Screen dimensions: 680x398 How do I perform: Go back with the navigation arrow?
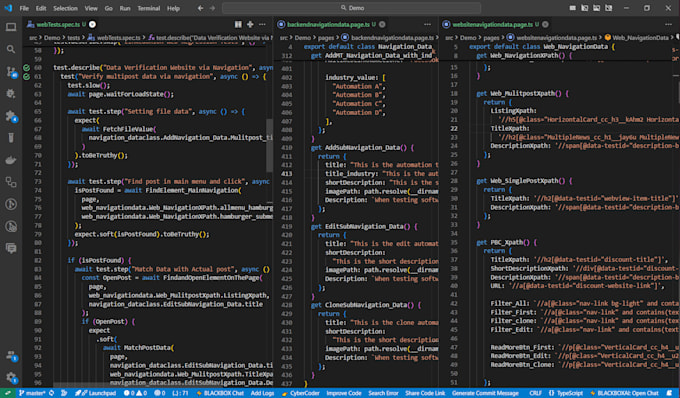coord(200,8)
